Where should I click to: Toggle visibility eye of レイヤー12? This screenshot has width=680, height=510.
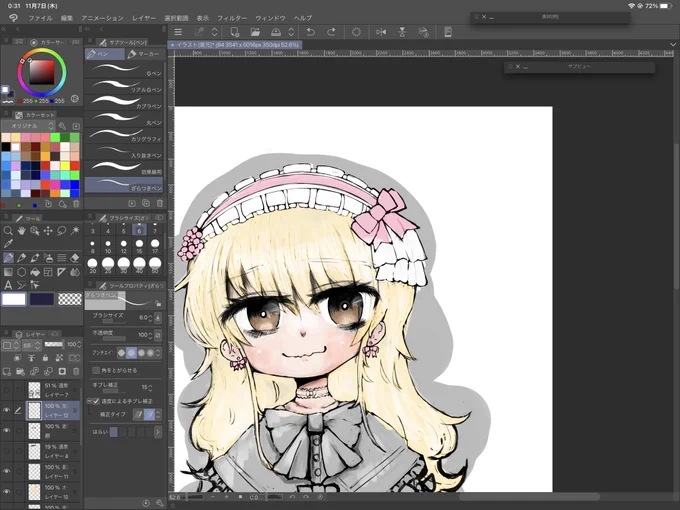[7, 410]
